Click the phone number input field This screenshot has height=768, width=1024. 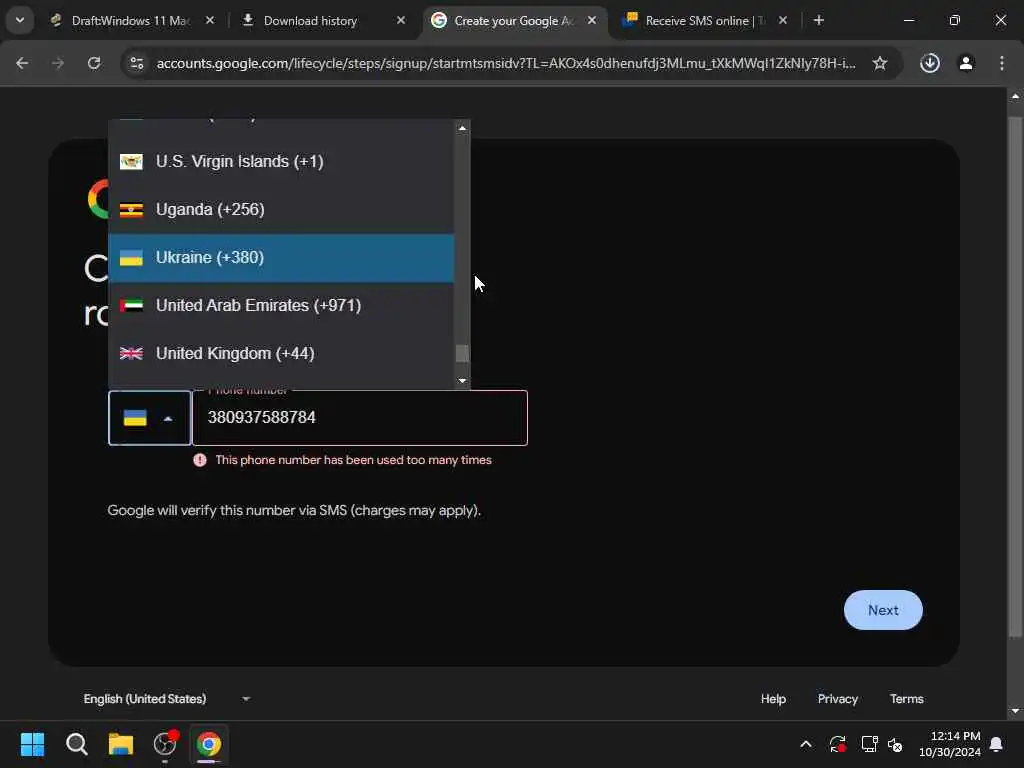pos(360,418)
